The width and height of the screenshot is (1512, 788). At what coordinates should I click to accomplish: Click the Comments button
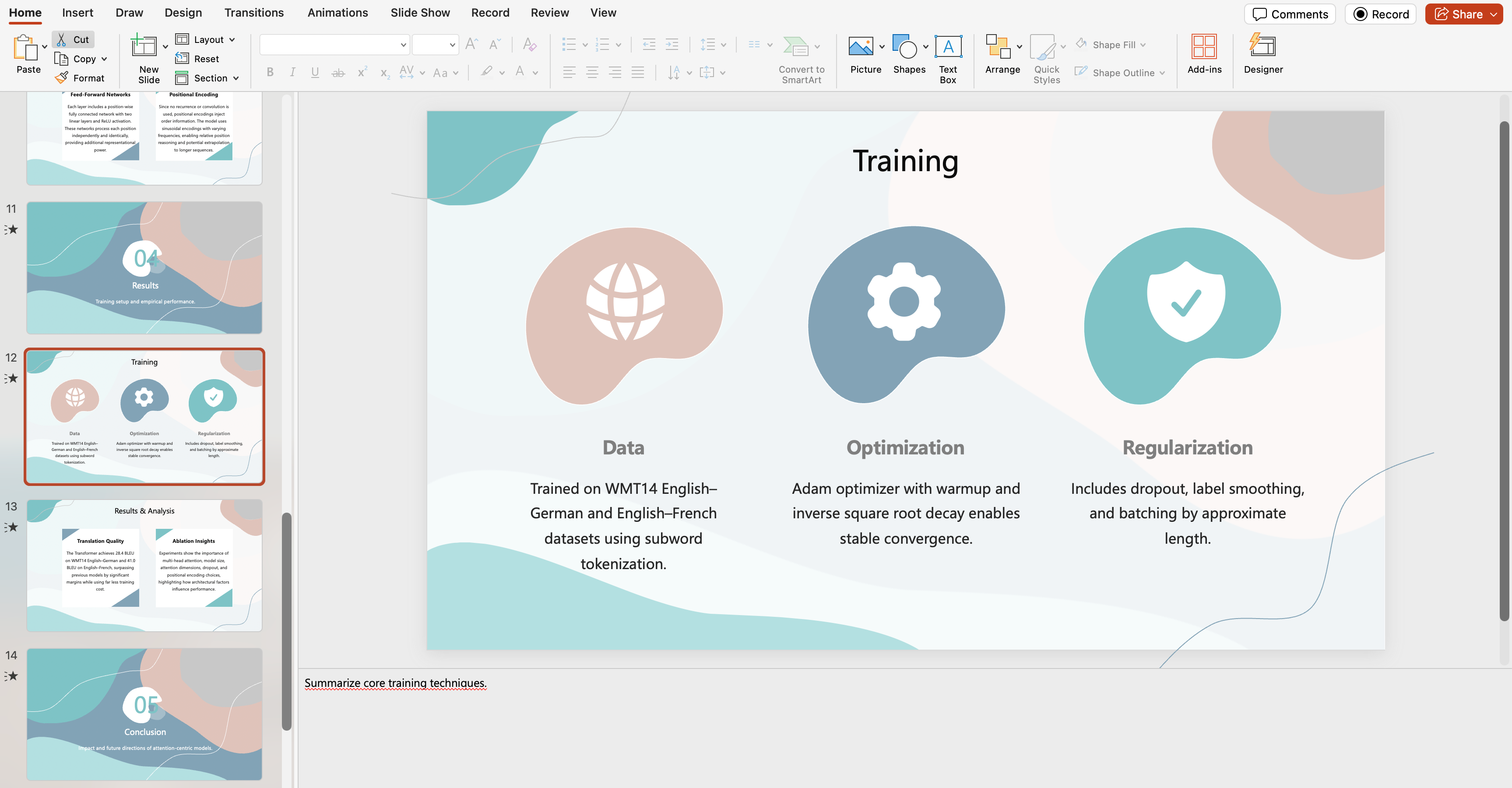click(1290, 14)
